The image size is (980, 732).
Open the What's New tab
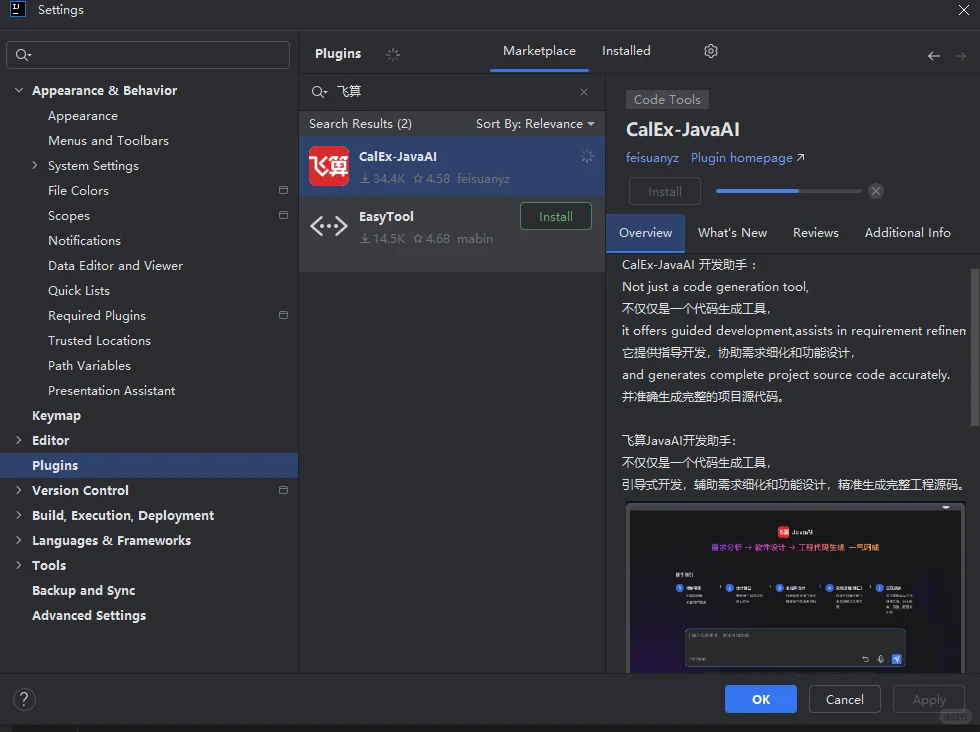click(732, 233)
